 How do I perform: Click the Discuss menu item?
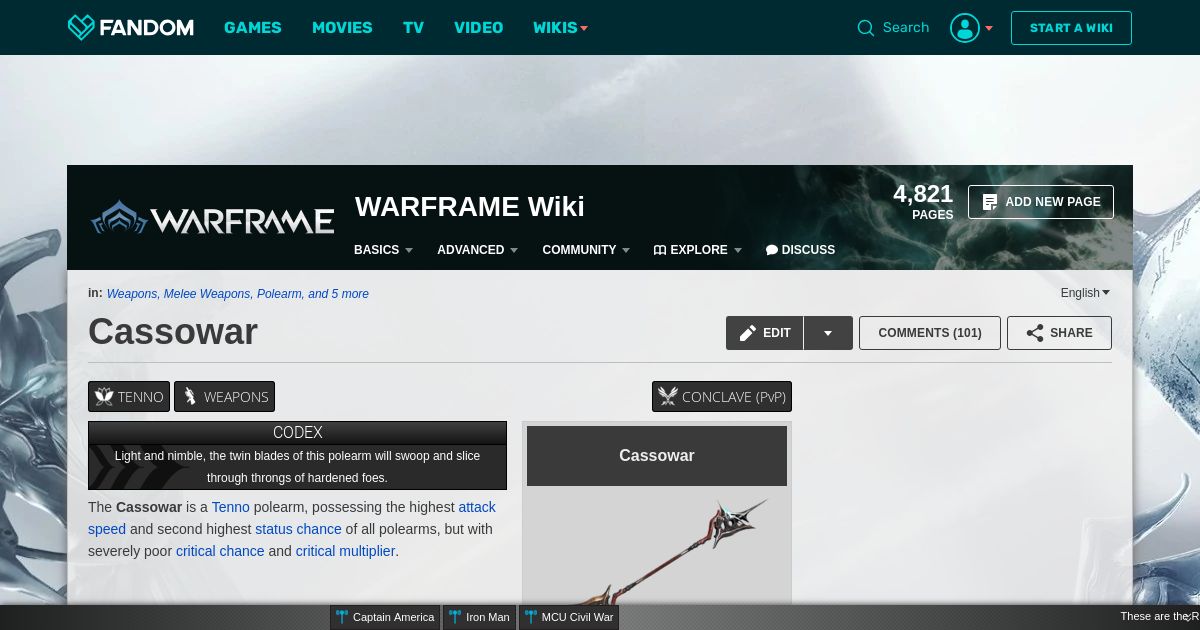800,250
